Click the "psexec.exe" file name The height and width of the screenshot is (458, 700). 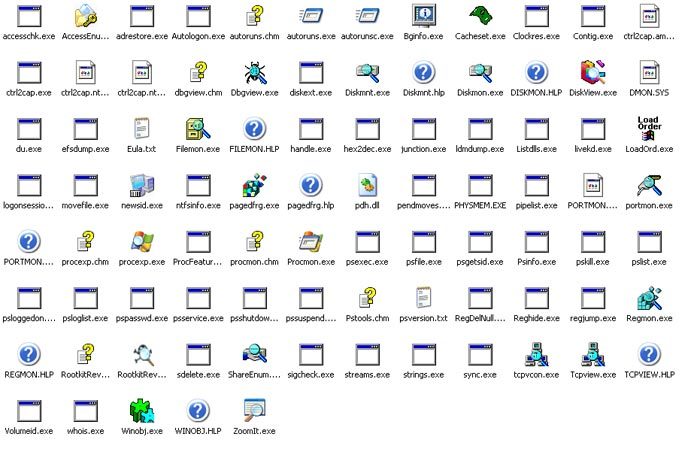(x=367, y=262)
